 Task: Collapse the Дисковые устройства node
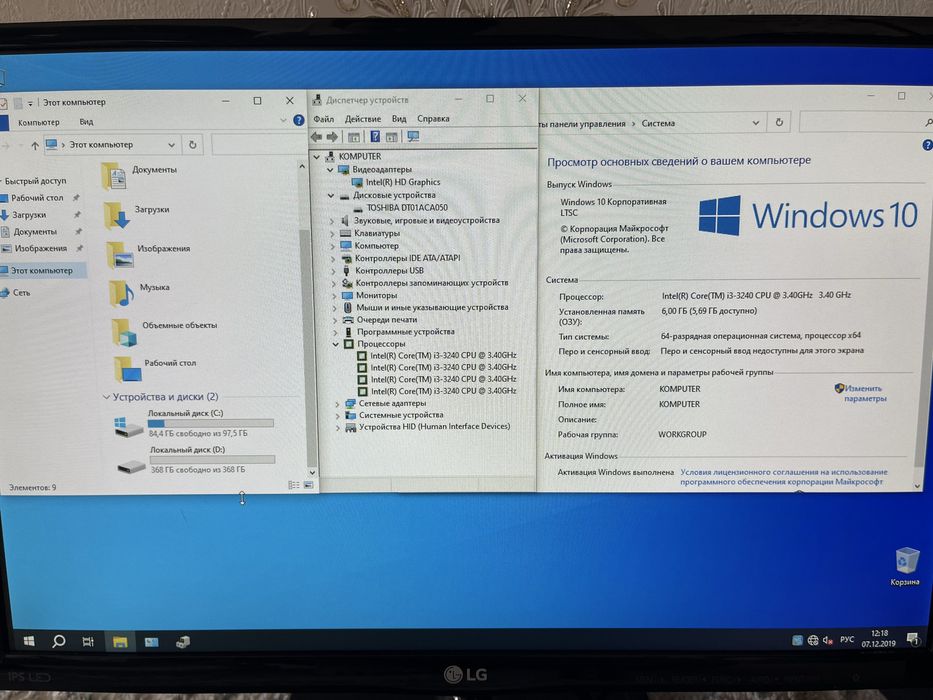click(x=331, y=195)
